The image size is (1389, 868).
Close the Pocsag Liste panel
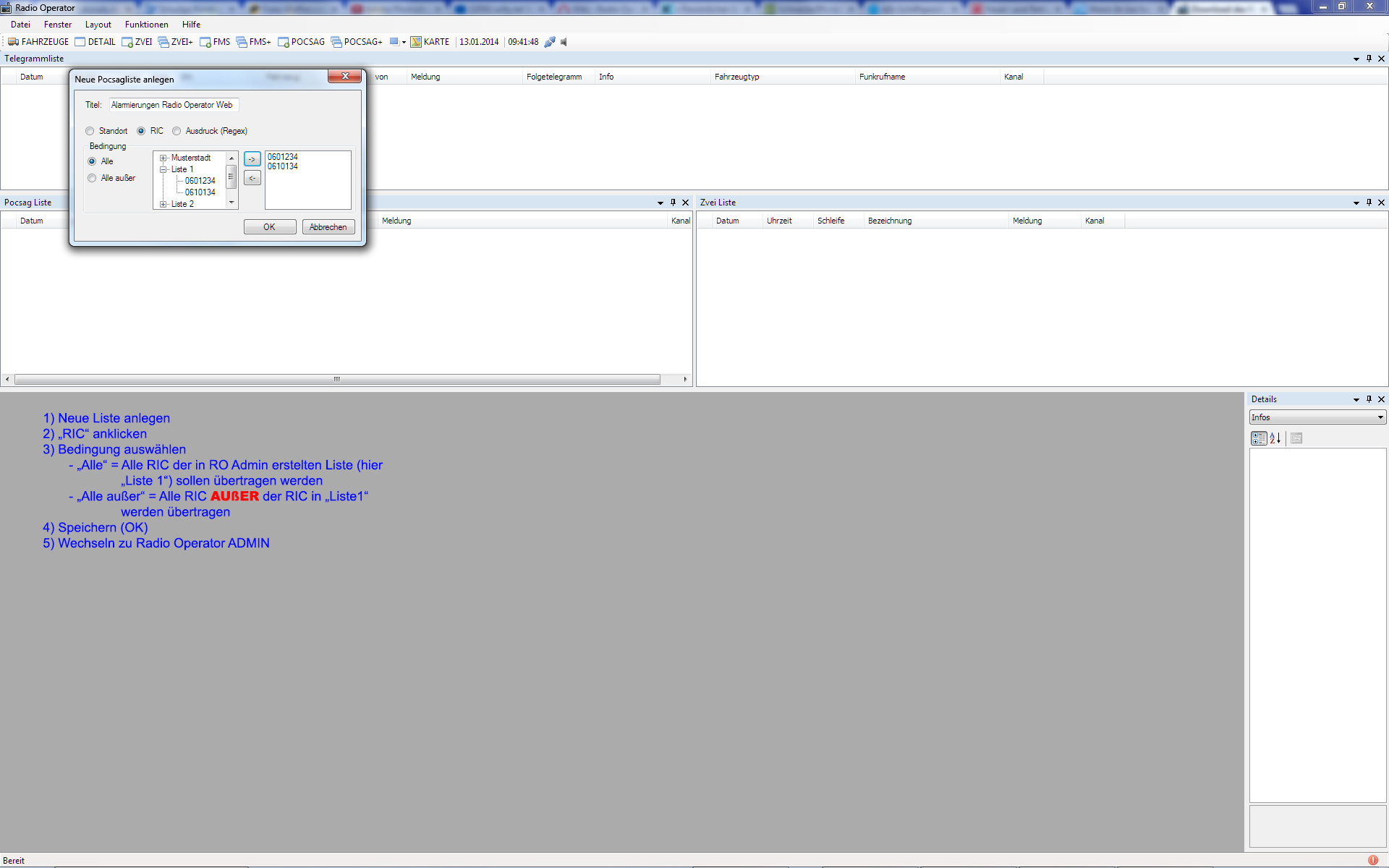click(x=685, y=203)
